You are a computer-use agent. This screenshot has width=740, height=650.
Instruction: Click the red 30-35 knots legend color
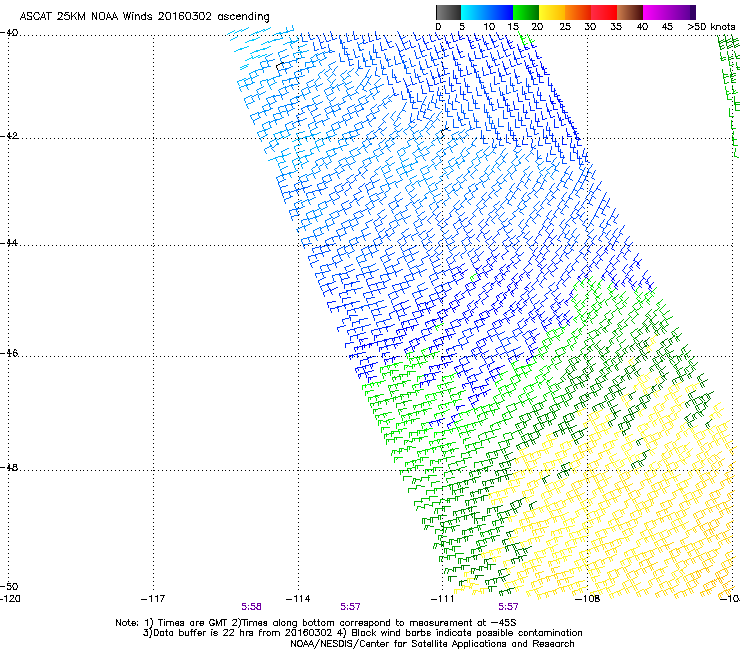(x=604, y=12)
